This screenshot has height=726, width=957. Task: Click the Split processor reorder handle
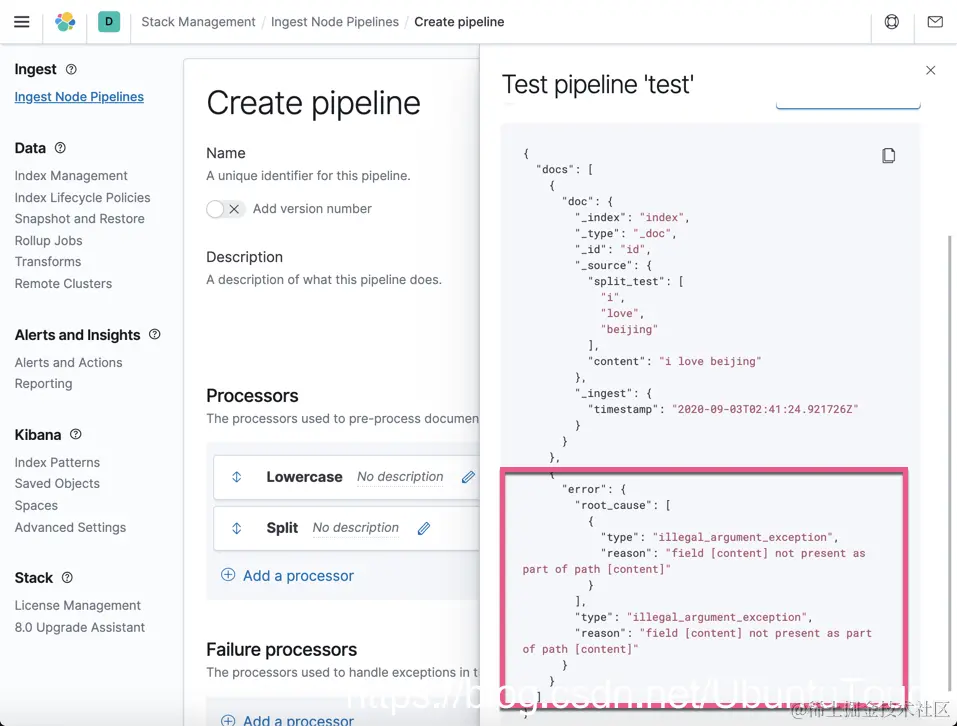pos(237,528)
